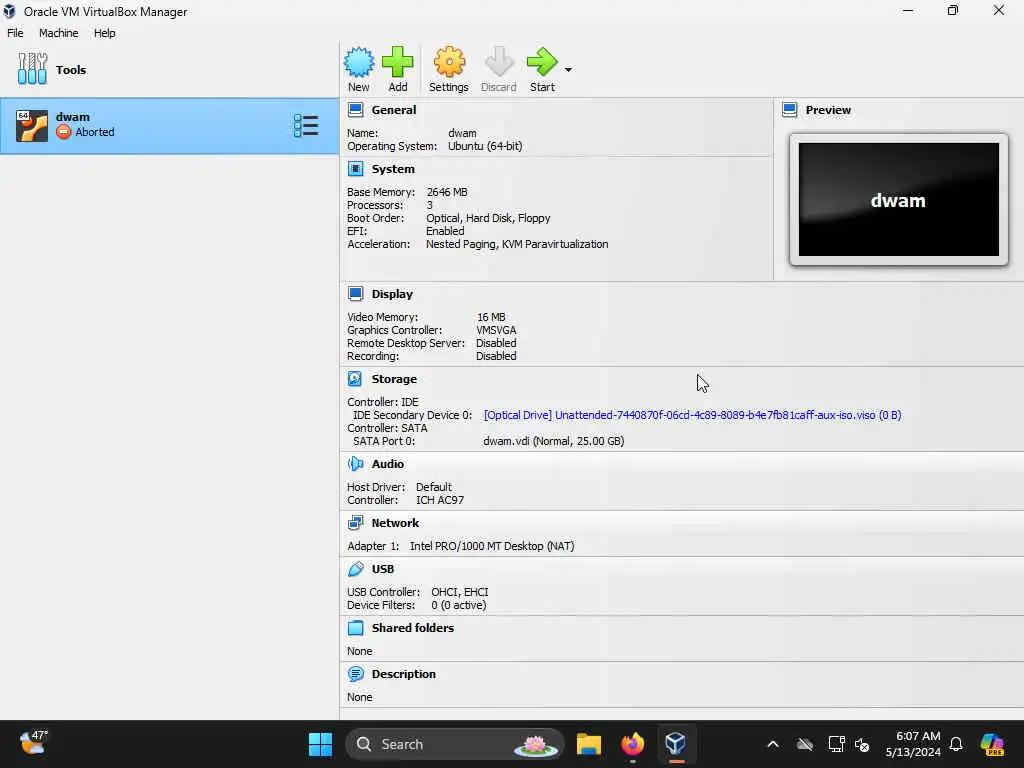Click the muted volume tray icon
The image size is (1024, 768).
(x=862, y=744)
